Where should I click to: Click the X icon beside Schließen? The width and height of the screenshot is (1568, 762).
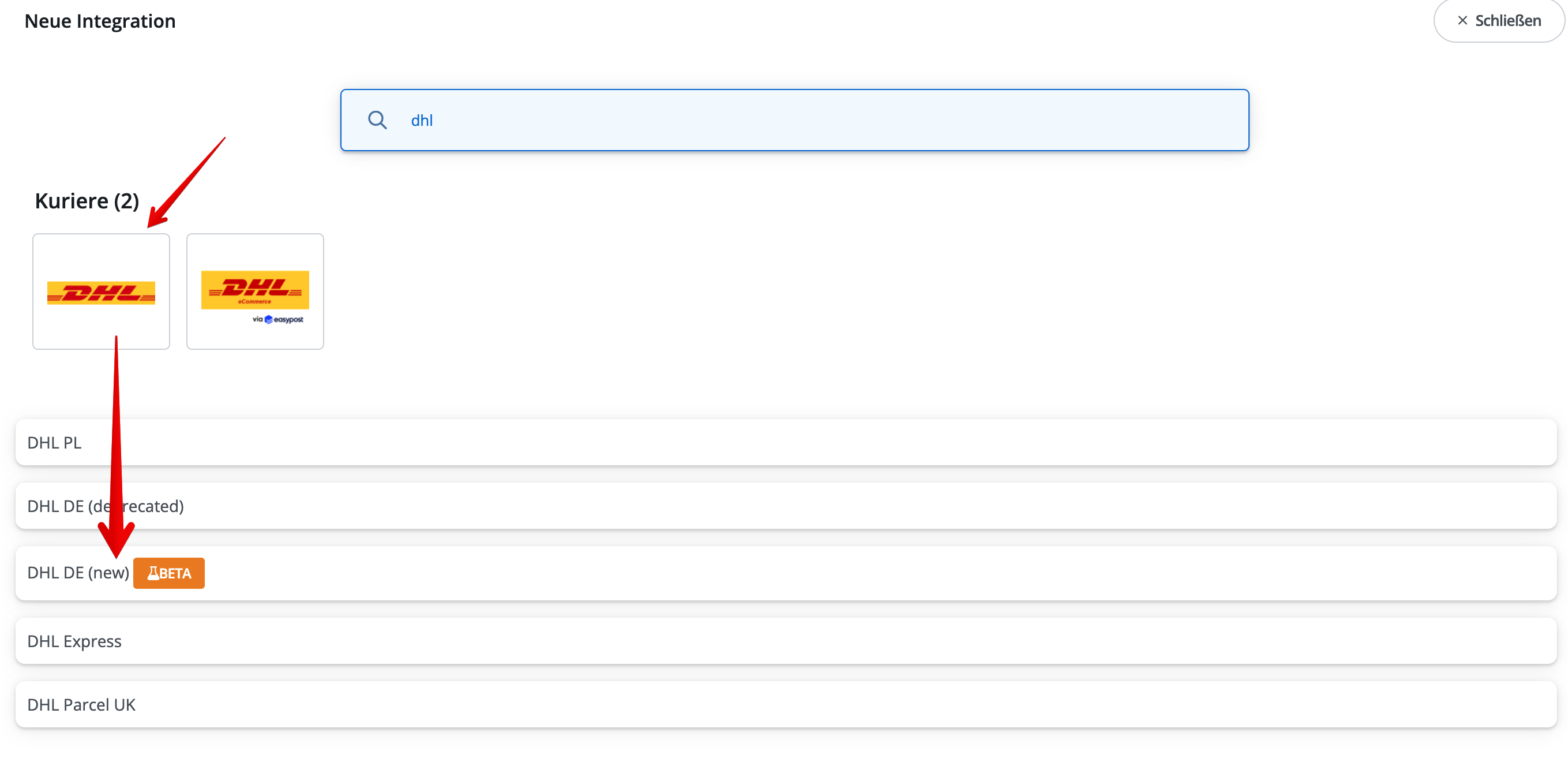[1462, 21]
